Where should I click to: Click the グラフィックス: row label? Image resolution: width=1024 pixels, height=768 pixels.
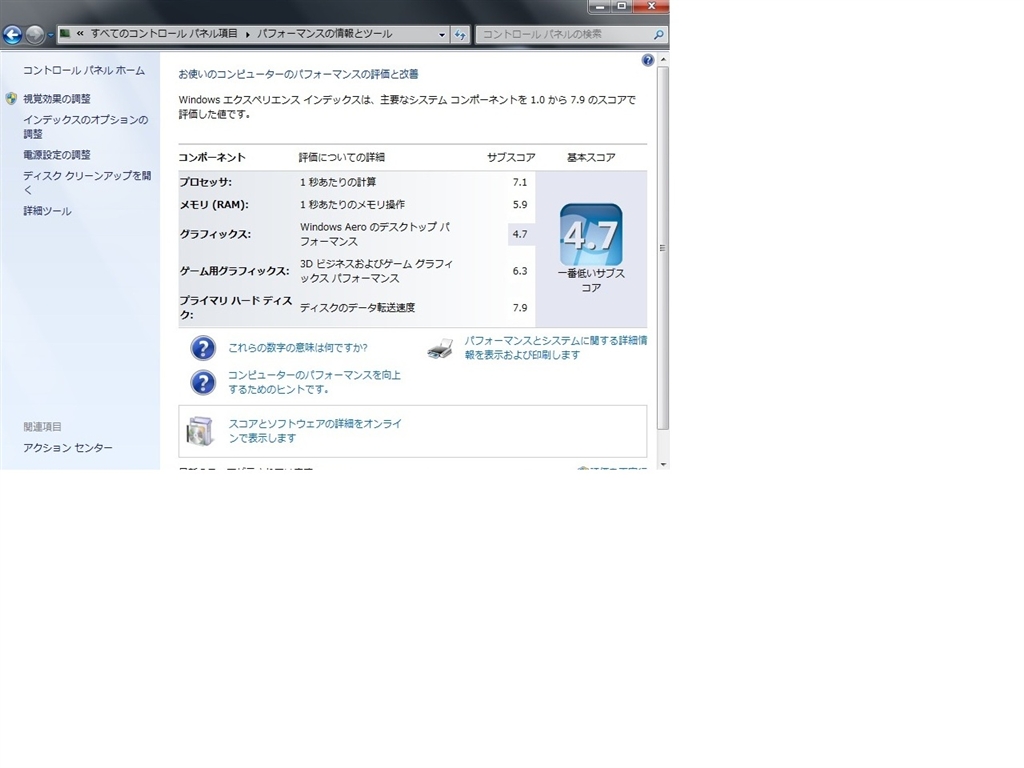pos(215,234)
